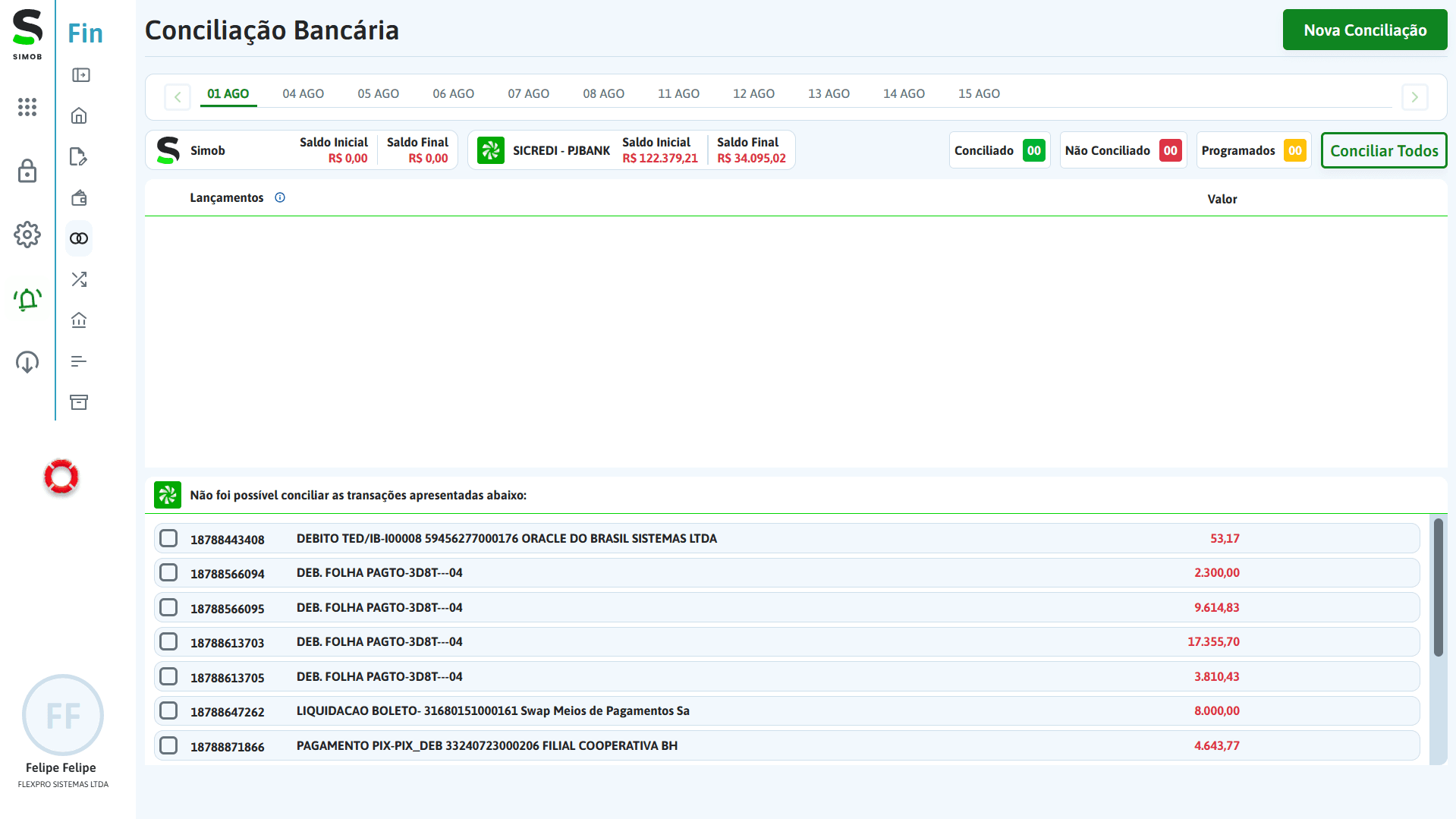Click the right chevron to see later dates
This screenshot has height=819, width=1456.
(x=1414, y=97)
